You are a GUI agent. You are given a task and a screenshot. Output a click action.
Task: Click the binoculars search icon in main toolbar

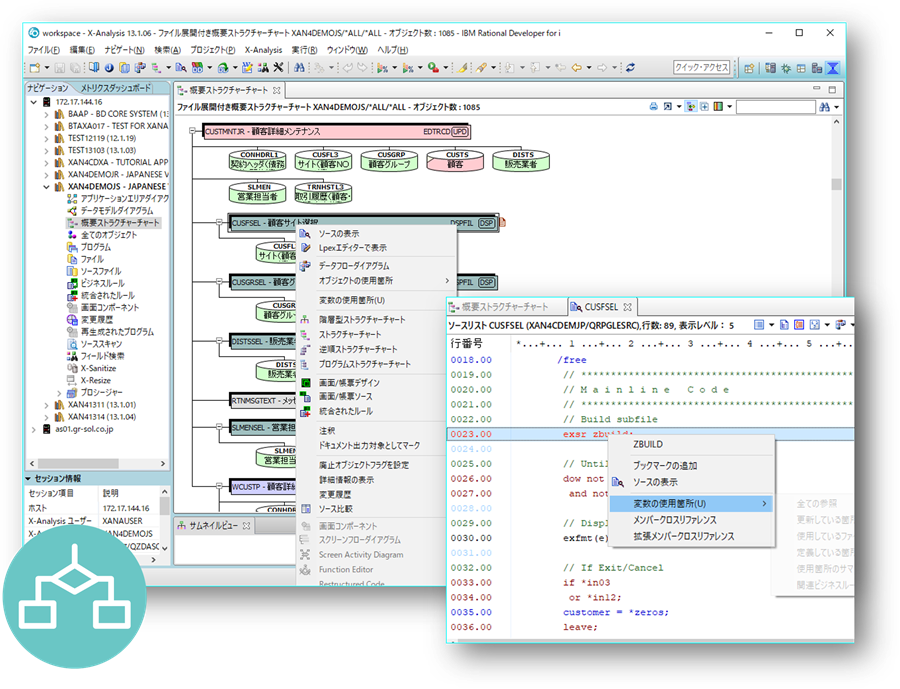299,68
